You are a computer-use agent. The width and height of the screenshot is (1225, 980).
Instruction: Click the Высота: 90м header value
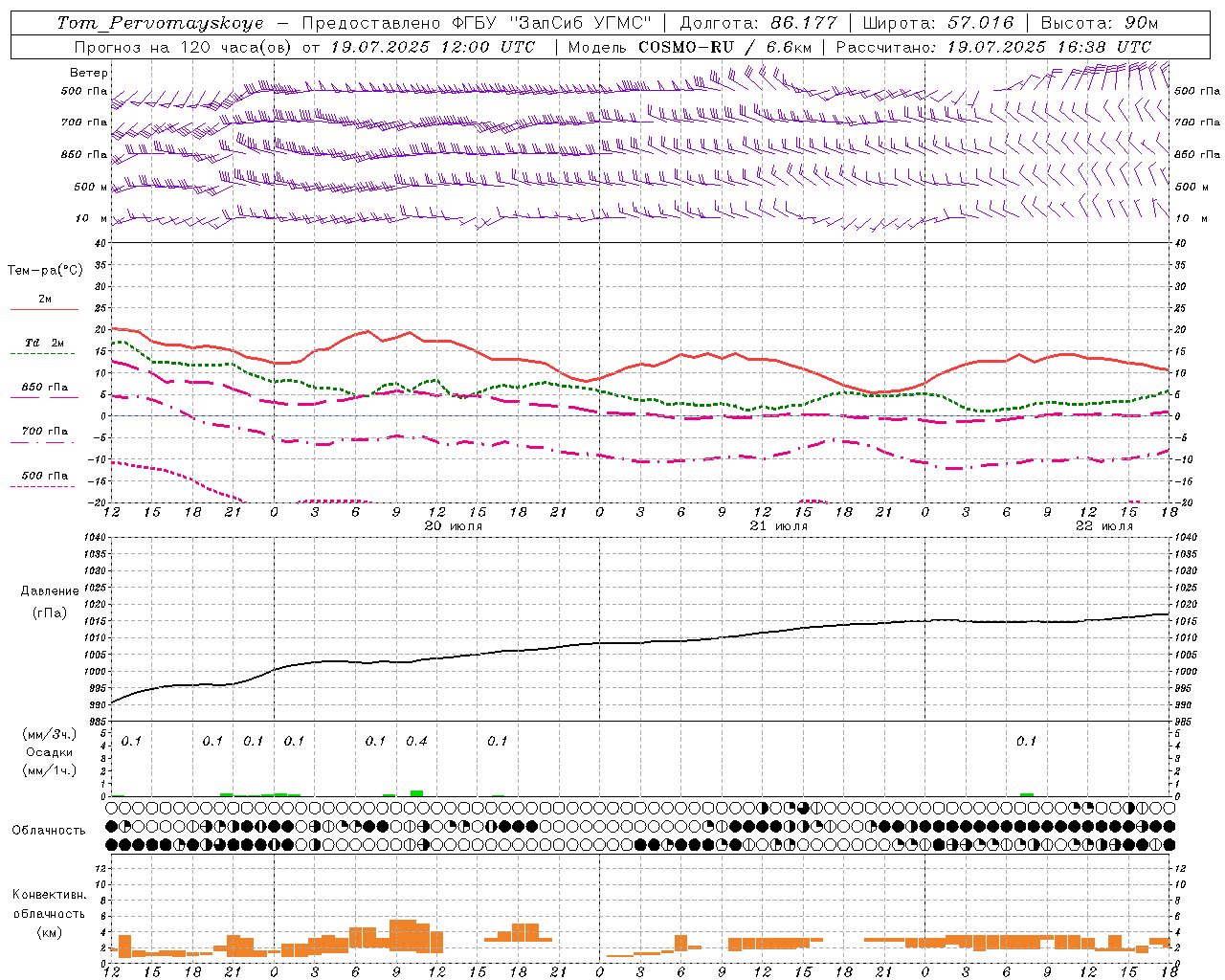pyautogui.click(x=1100, y=22)
